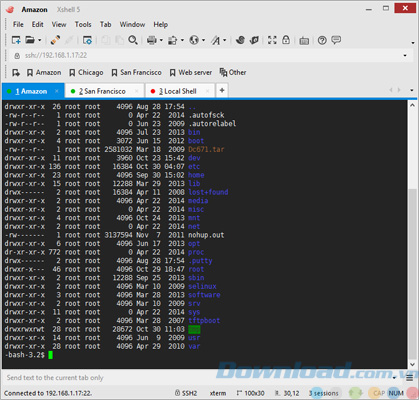Close the 3 Local Shell tab
Image resolution: width=419 pixels, height=400 pixels.
[x=207, y=91]
